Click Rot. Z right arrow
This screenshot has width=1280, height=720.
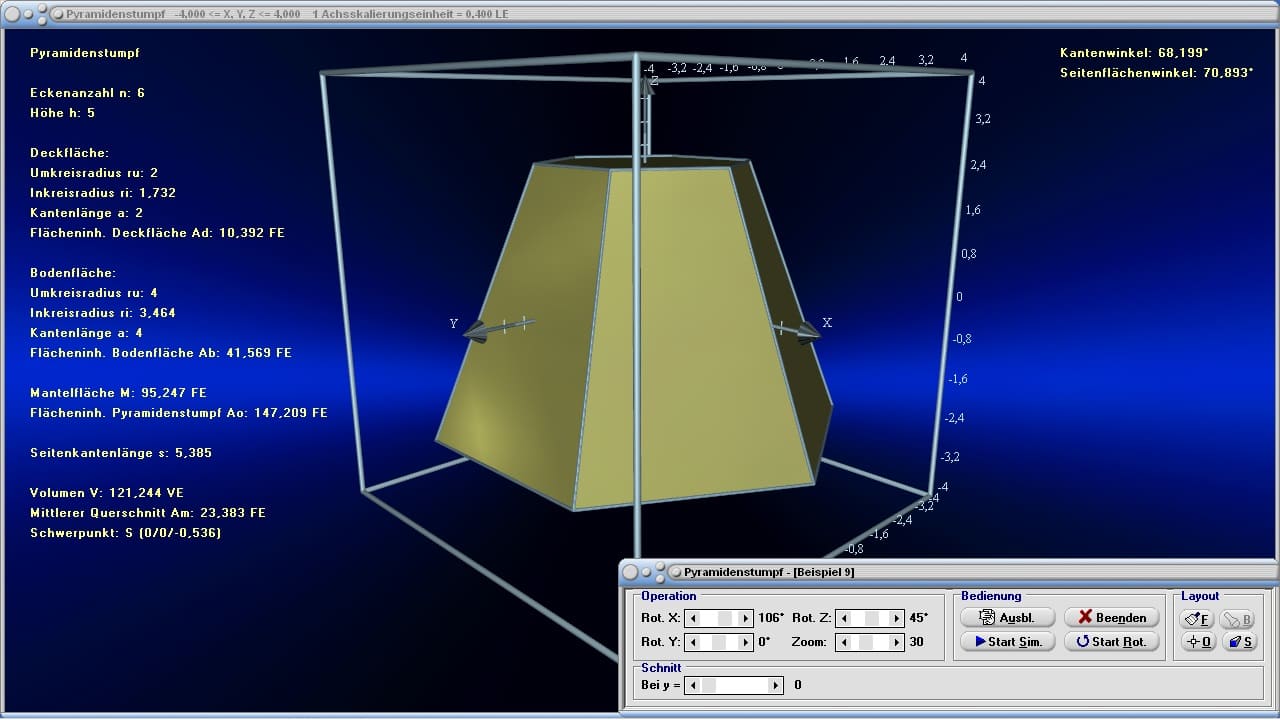point(896,618)
